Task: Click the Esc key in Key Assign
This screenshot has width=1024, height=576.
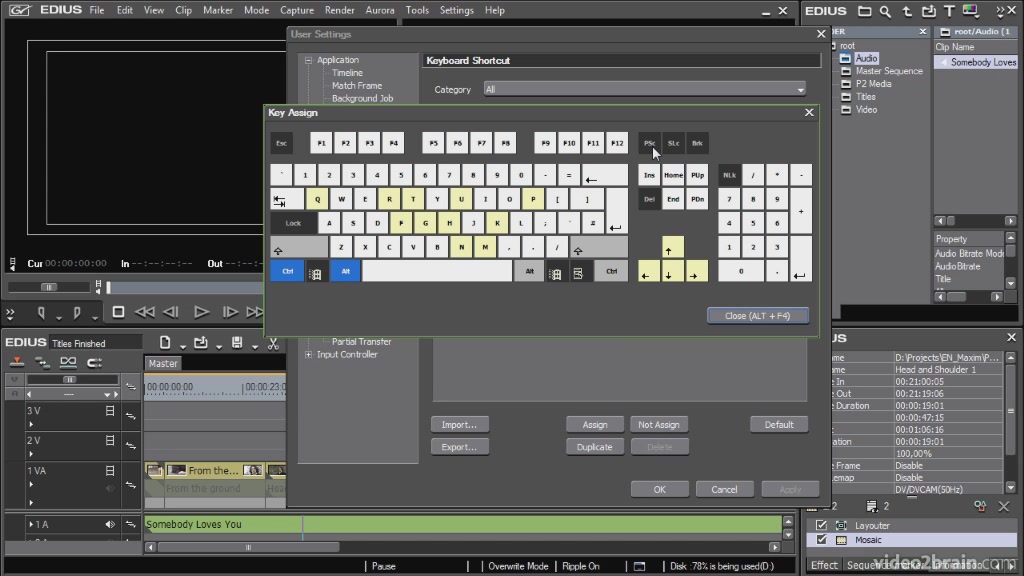Action: (281, 143)
